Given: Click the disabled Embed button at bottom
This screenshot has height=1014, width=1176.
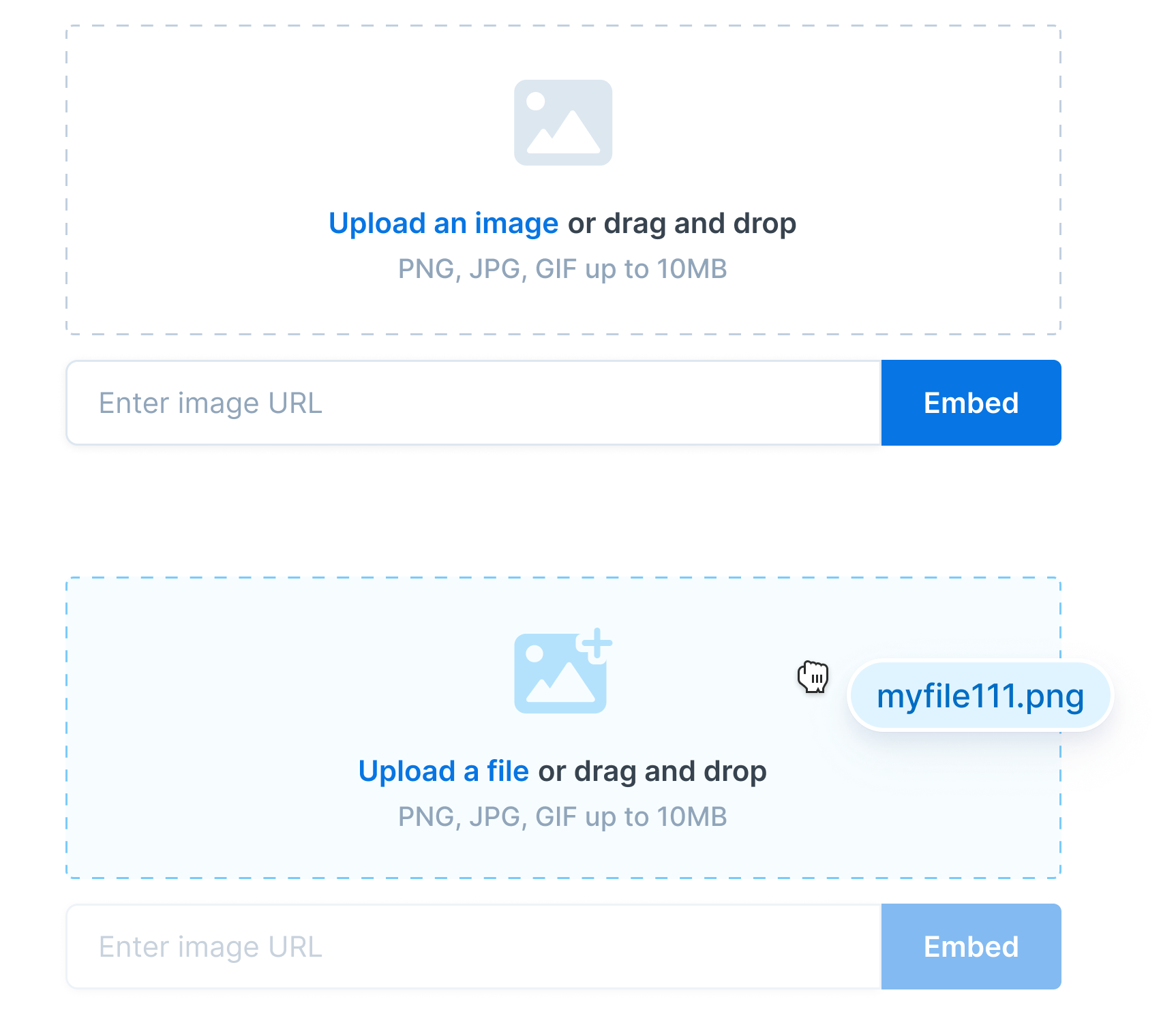Looking at the screenshot, I should click(x=971, y=947).
